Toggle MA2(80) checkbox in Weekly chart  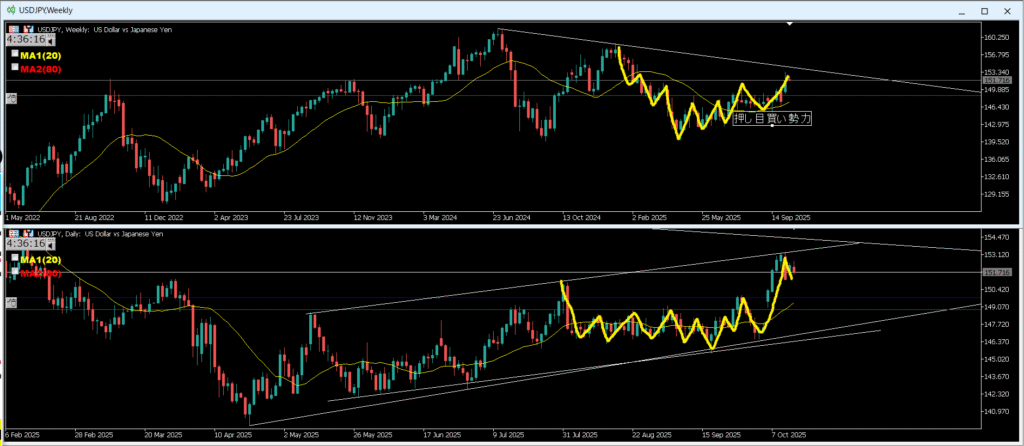click(x=15, y=67)
